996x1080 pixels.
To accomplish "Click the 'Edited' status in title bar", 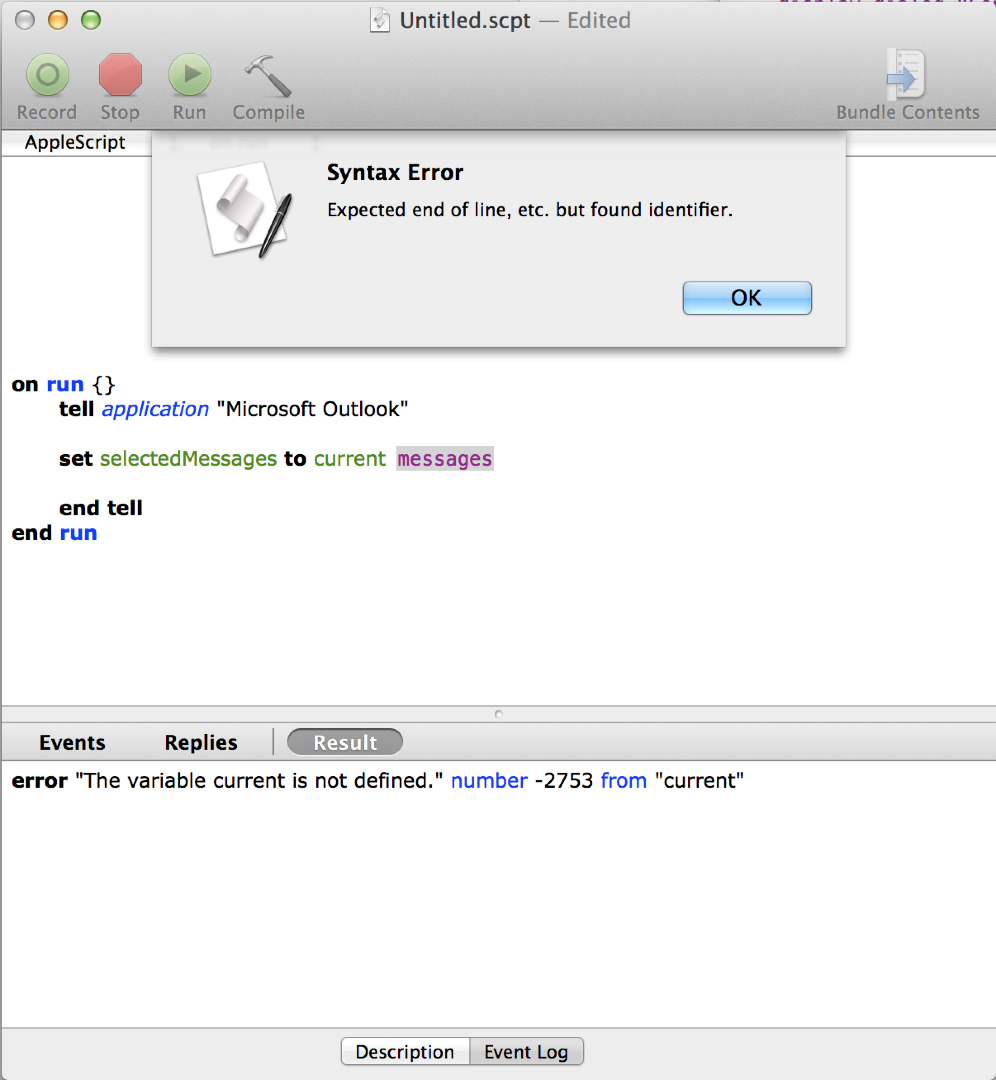I will pos(599,21).
